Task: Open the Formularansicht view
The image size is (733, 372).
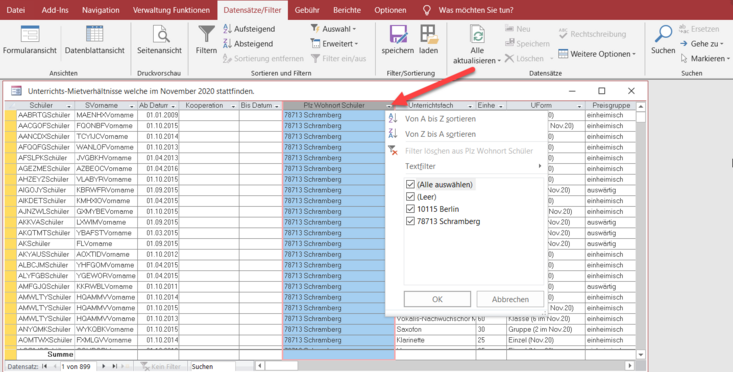Action: (30, 40)
